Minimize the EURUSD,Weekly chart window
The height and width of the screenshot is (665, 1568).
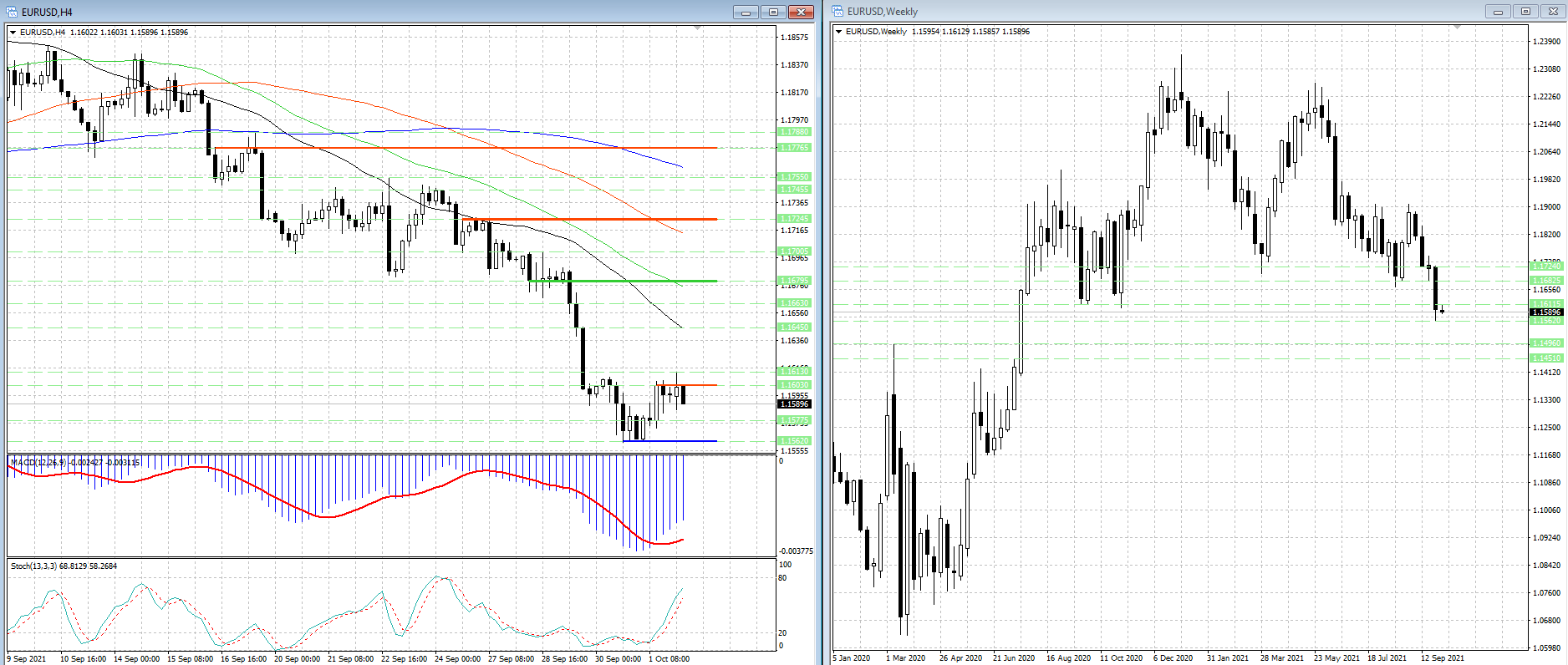(1498, 12)
